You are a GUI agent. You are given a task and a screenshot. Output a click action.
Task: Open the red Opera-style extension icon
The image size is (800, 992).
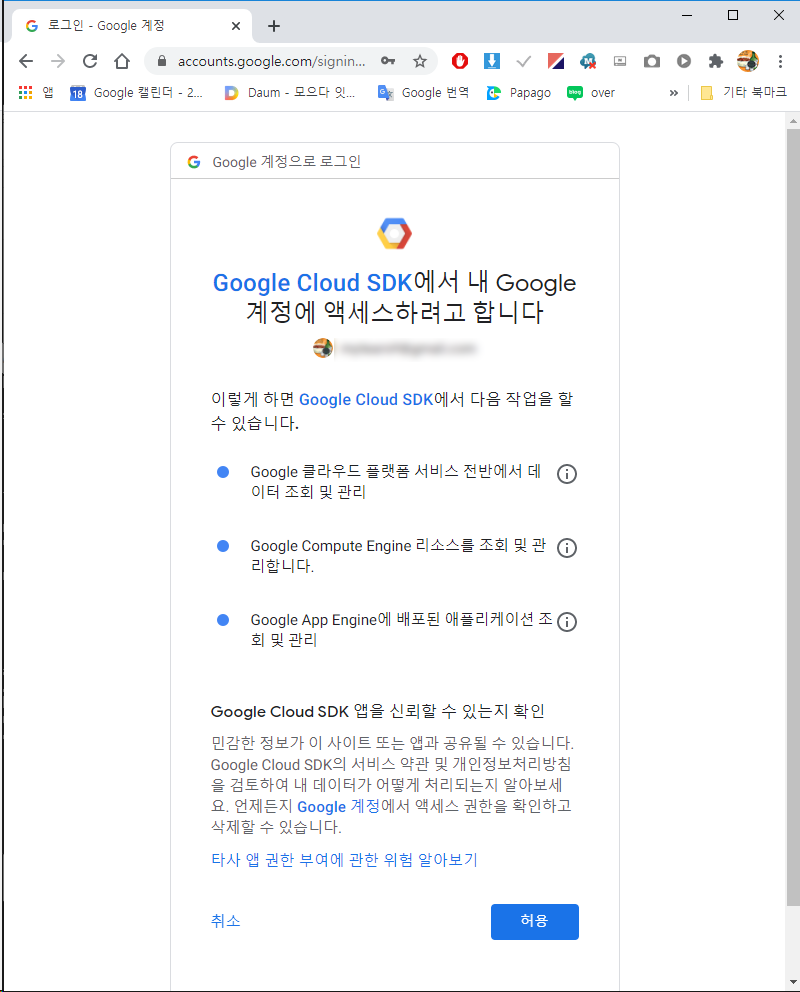[x=460, y=61]
